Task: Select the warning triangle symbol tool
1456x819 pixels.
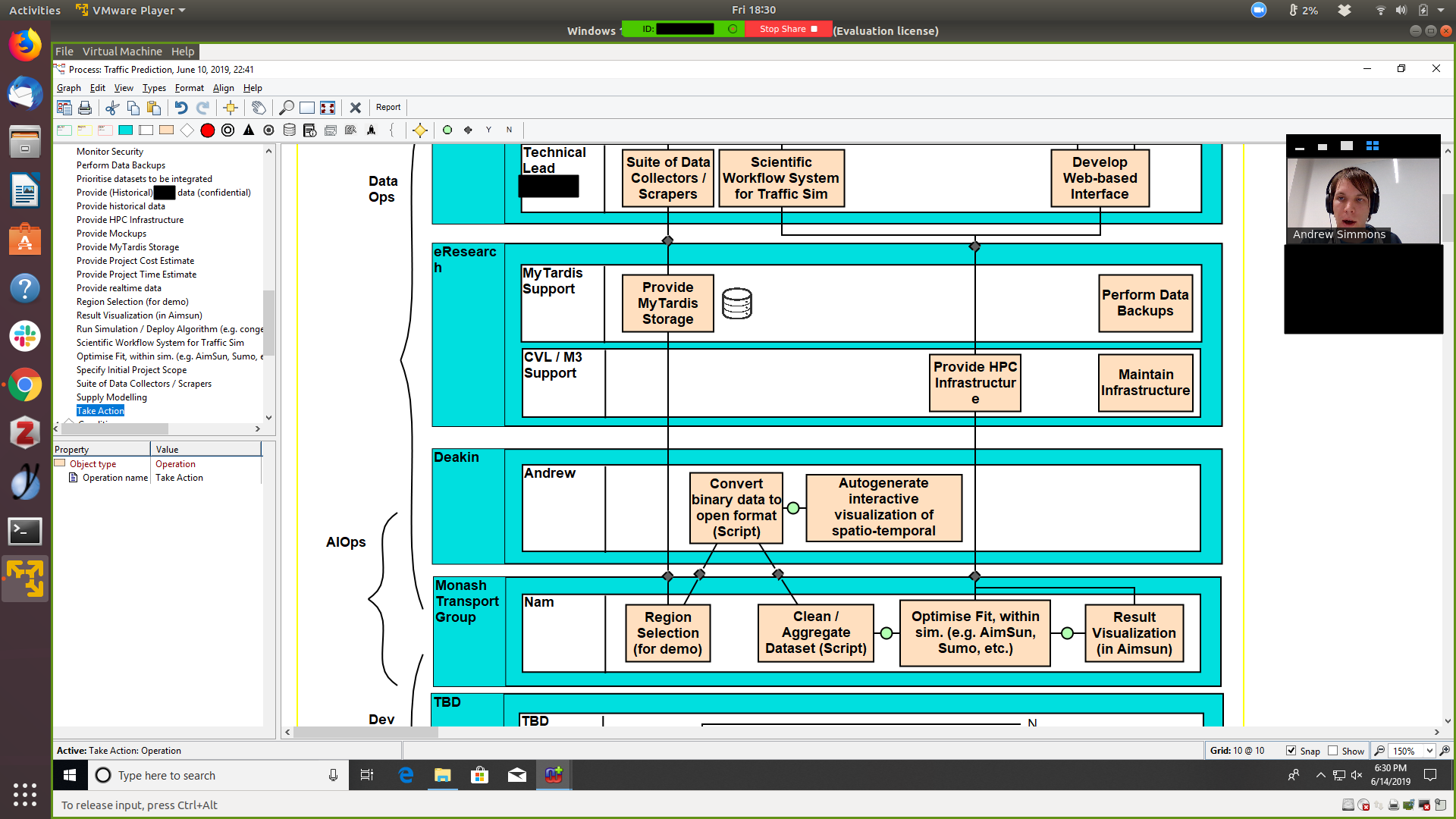Action: 249,130
